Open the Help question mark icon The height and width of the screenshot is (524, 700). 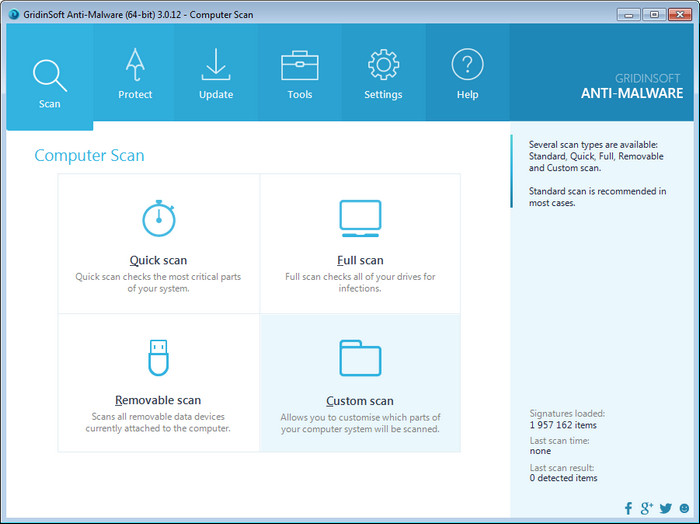(x=467, y=65)
